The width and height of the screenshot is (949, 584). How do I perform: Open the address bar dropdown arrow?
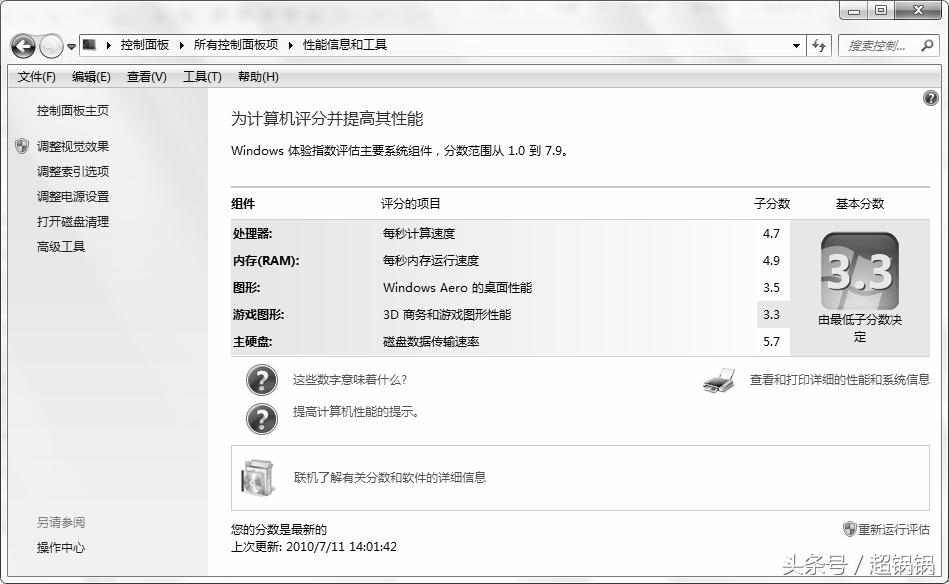coord(796,45)
